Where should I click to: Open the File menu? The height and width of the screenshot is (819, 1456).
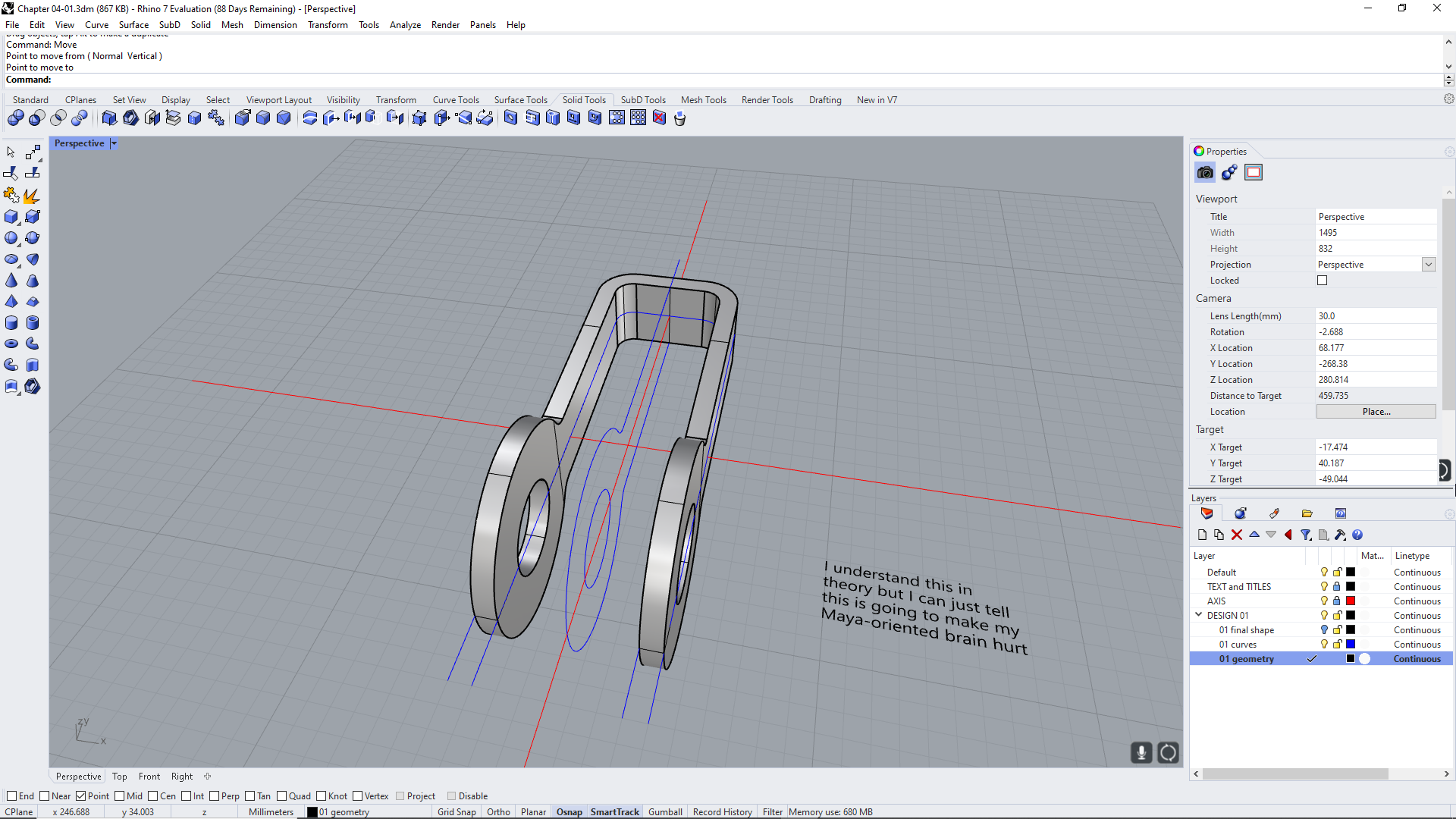12,25
